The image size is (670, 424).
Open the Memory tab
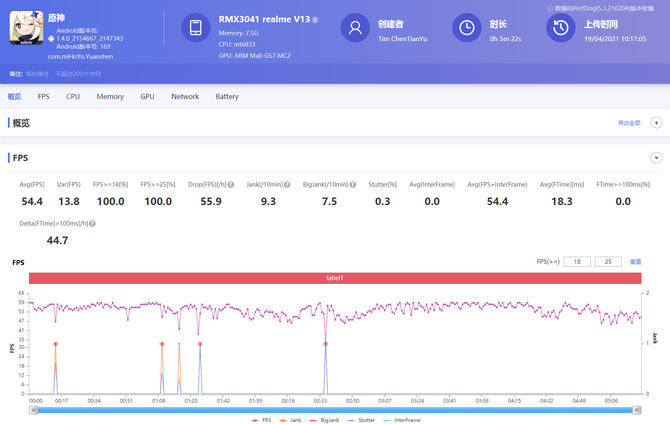pyautogui.click(x=110, y=97)
